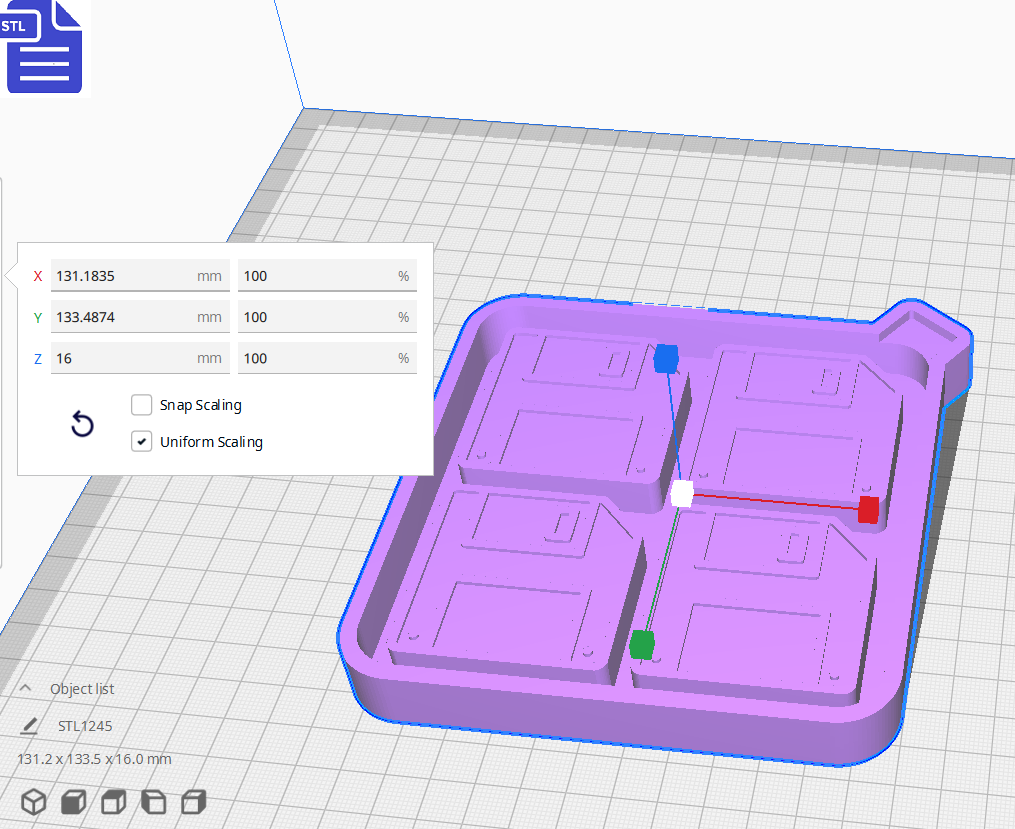Switch to the top view icon
Image resolution: width=1015 pixels, height=829 pixels.
112,801
